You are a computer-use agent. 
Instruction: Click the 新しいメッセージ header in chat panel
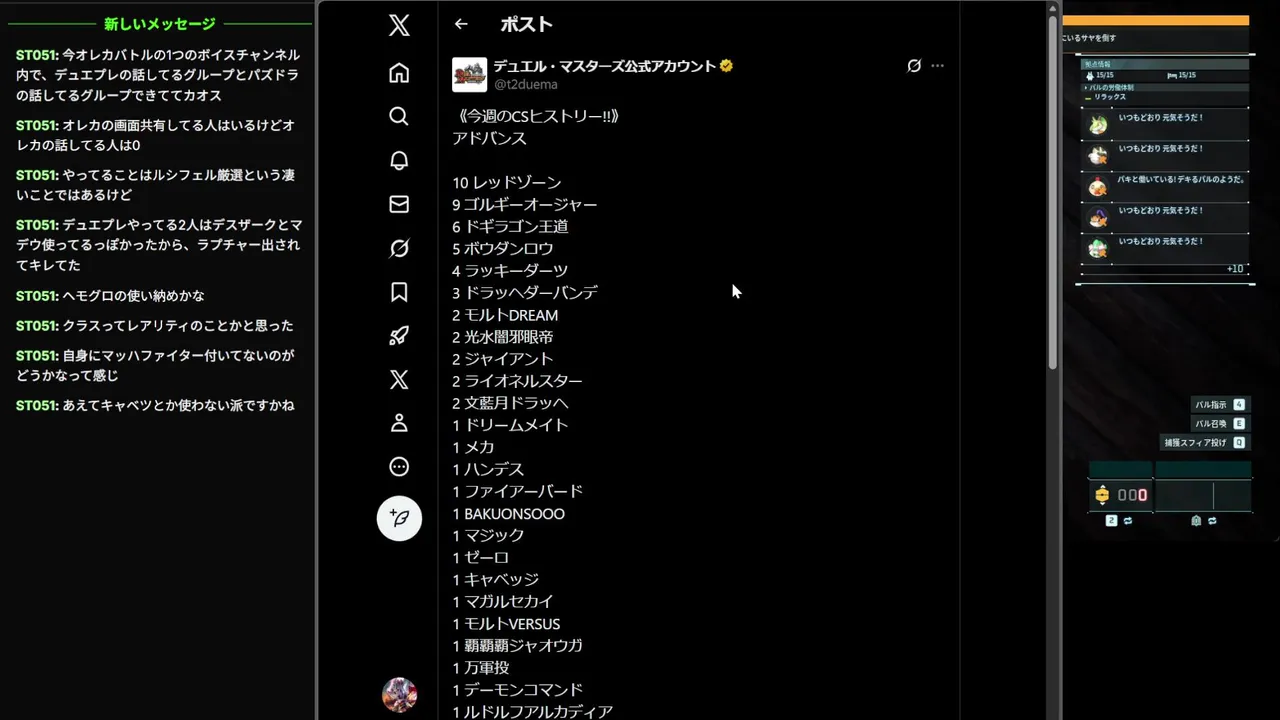point(160,23)
